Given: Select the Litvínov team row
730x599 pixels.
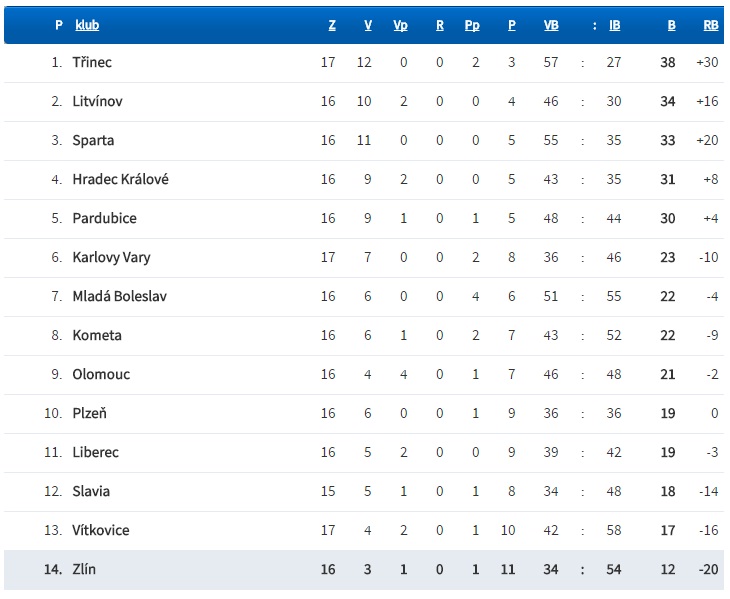Looking at the screenshot, I should (364, 102).
